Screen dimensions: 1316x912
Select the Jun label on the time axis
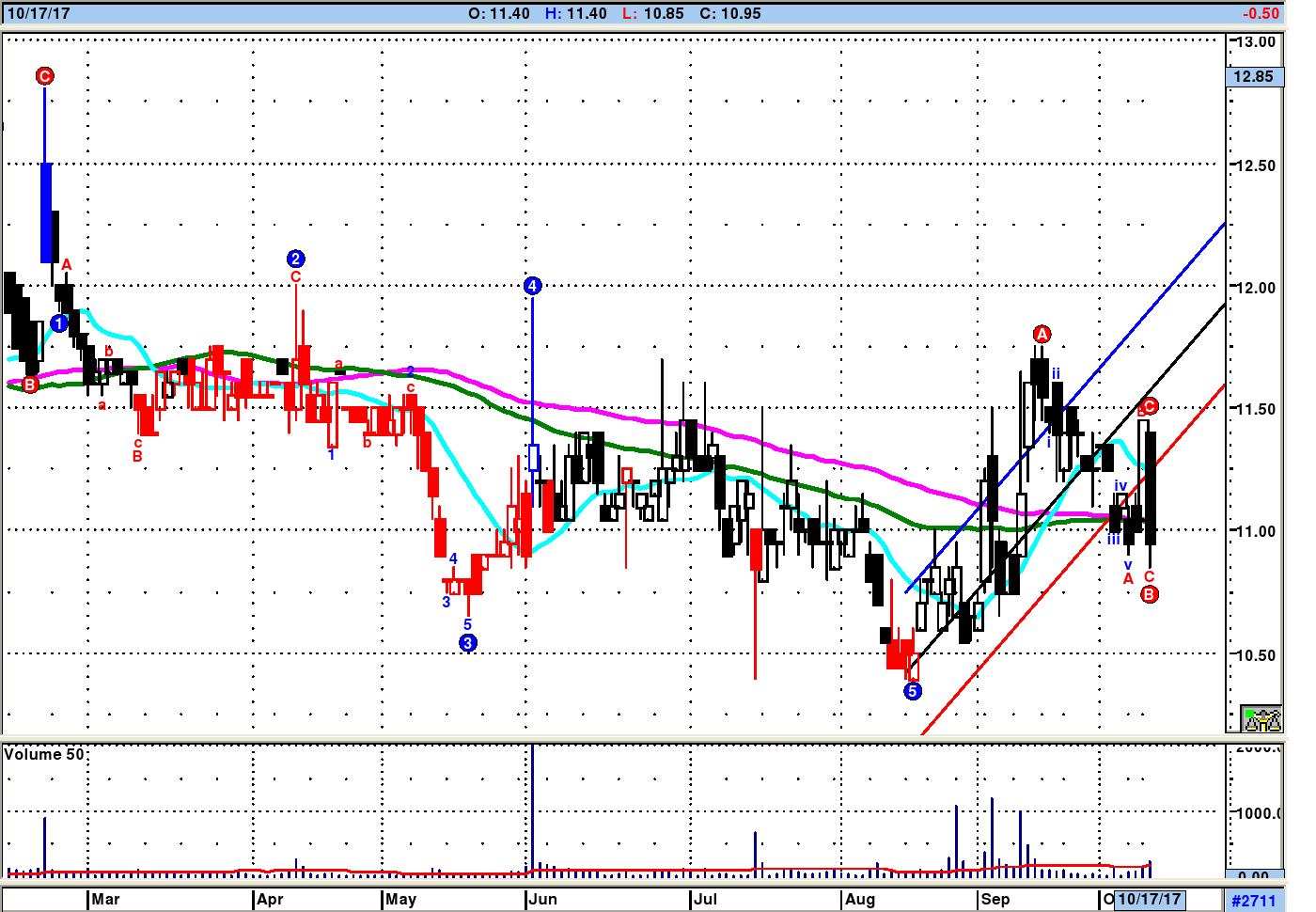[543, 900]
